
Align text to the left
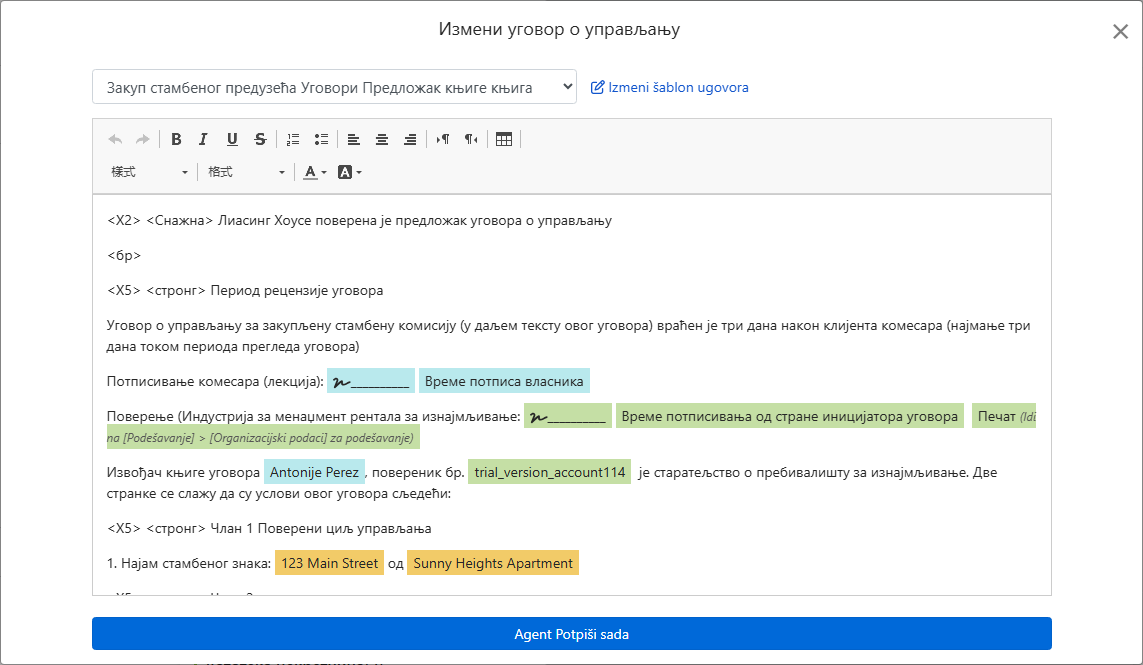coord(354,139)
